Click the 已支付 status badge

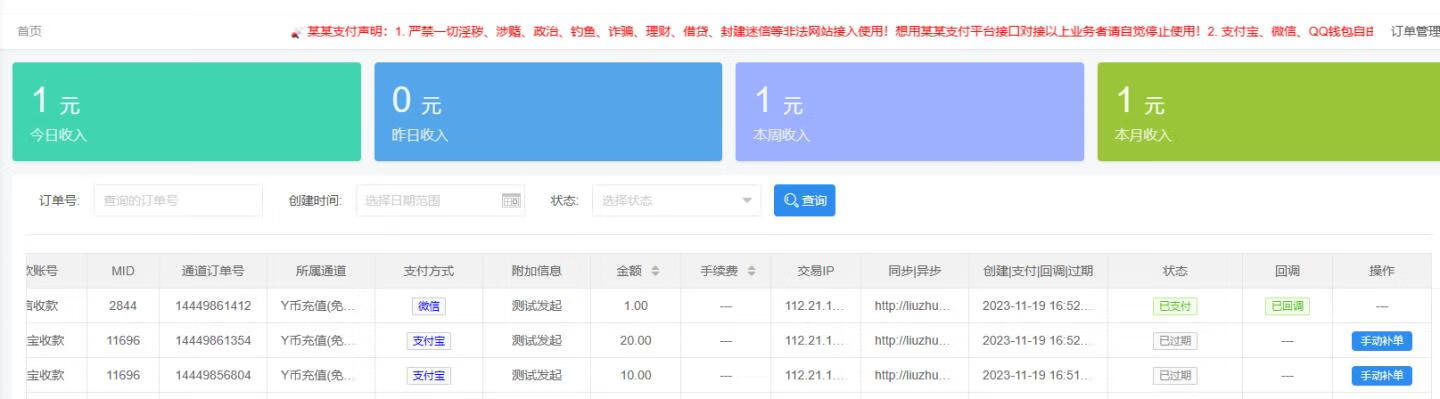[1175, 306]
